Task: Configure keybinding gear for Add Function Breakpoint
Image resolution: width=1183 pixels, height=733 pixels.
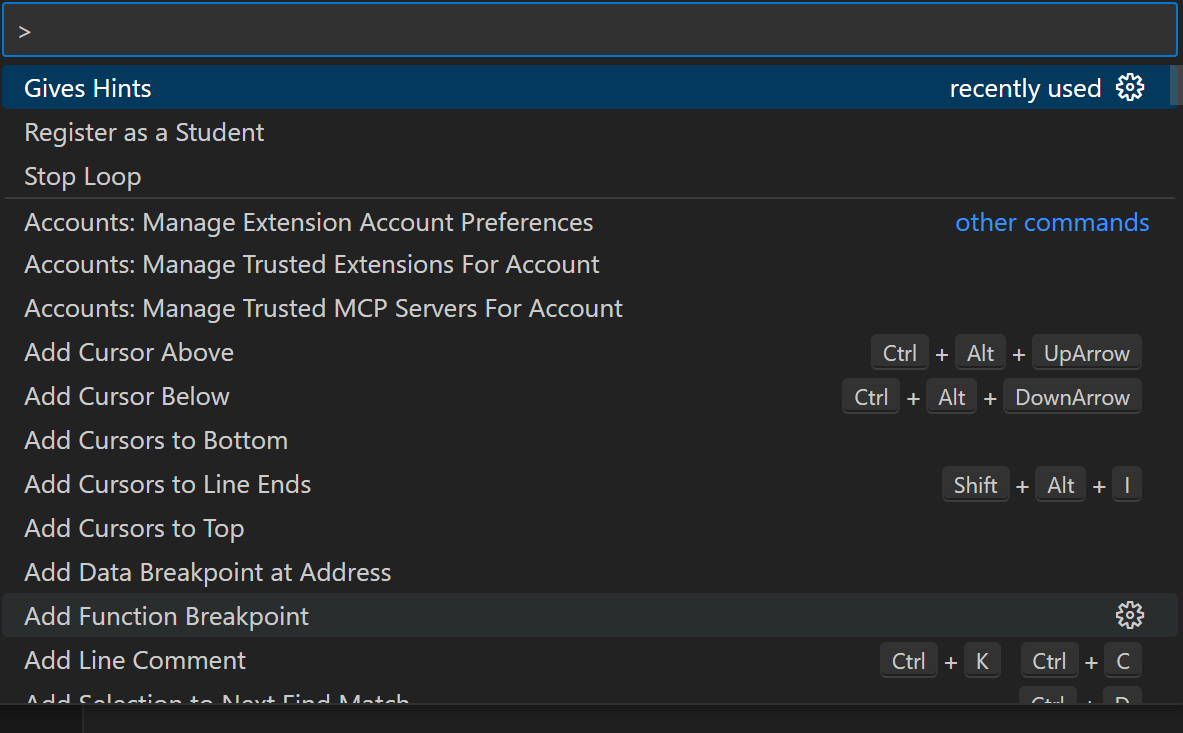Action: 1130,616
